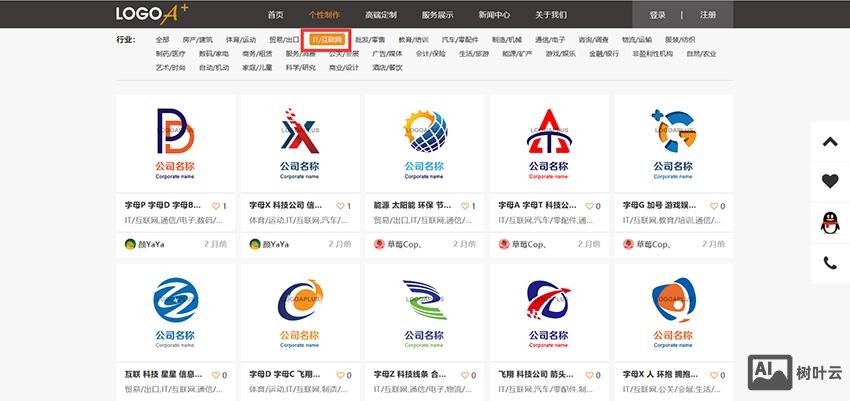The height and width of the screenshot is (401, 850).
Task: Filter by 通信/电子 industry
Action: [x=550, y=40]
